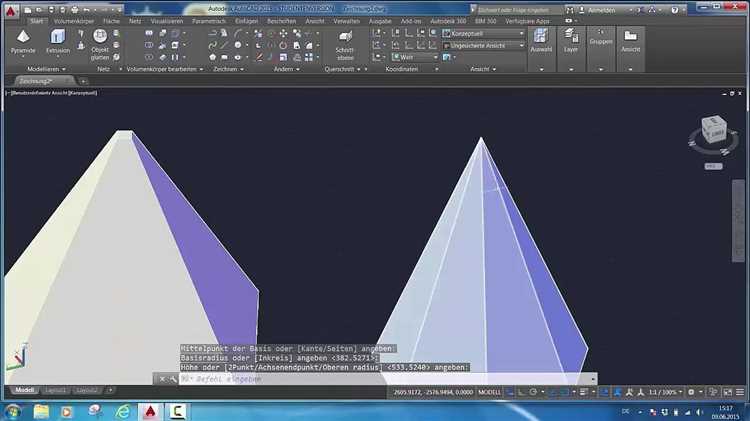The width and height of the screenshot is (750, 421).
Task: Open the Konzeptuell visual style dropdown
Action: point(483,33)
